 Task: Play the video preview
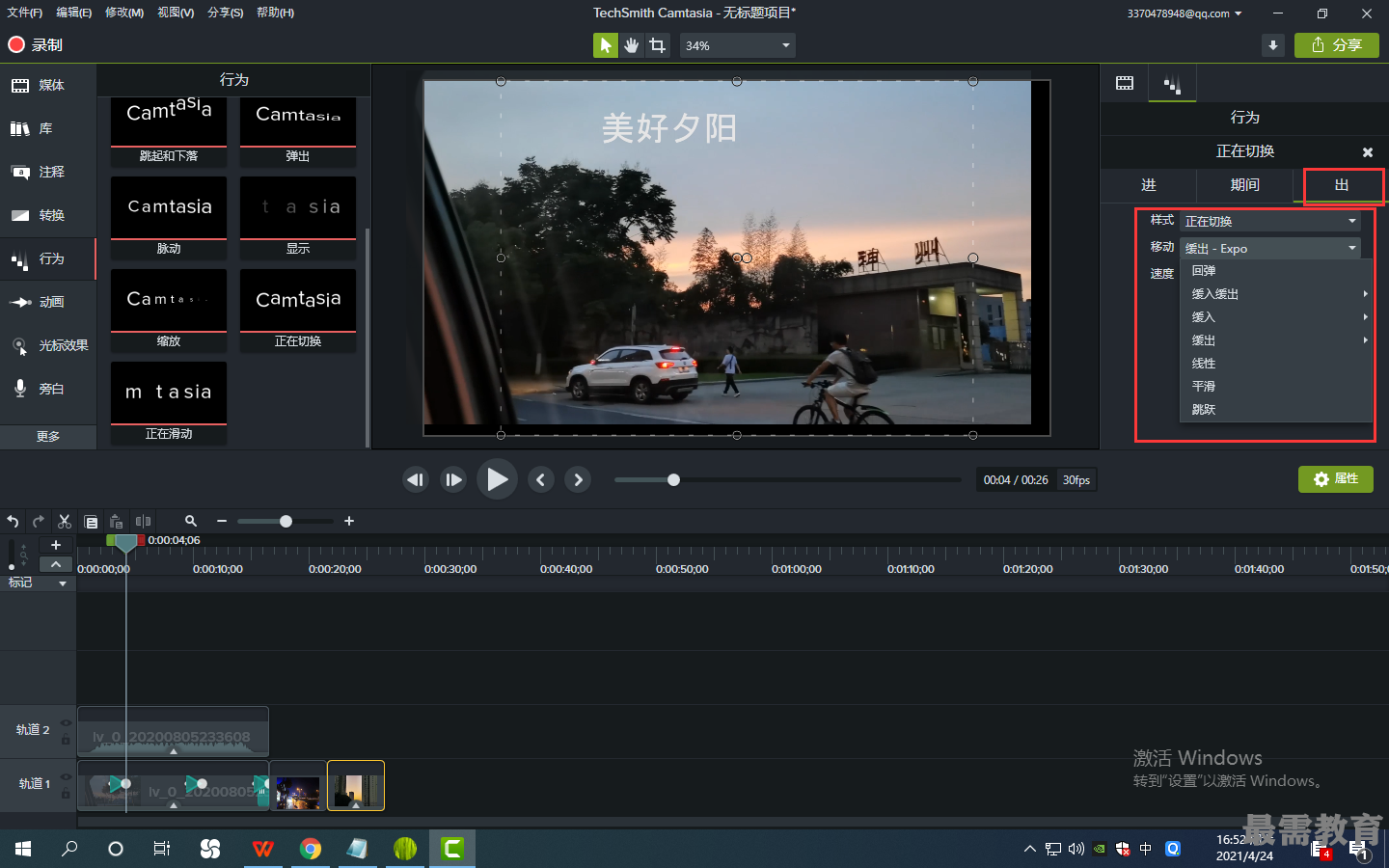[497, 479]
